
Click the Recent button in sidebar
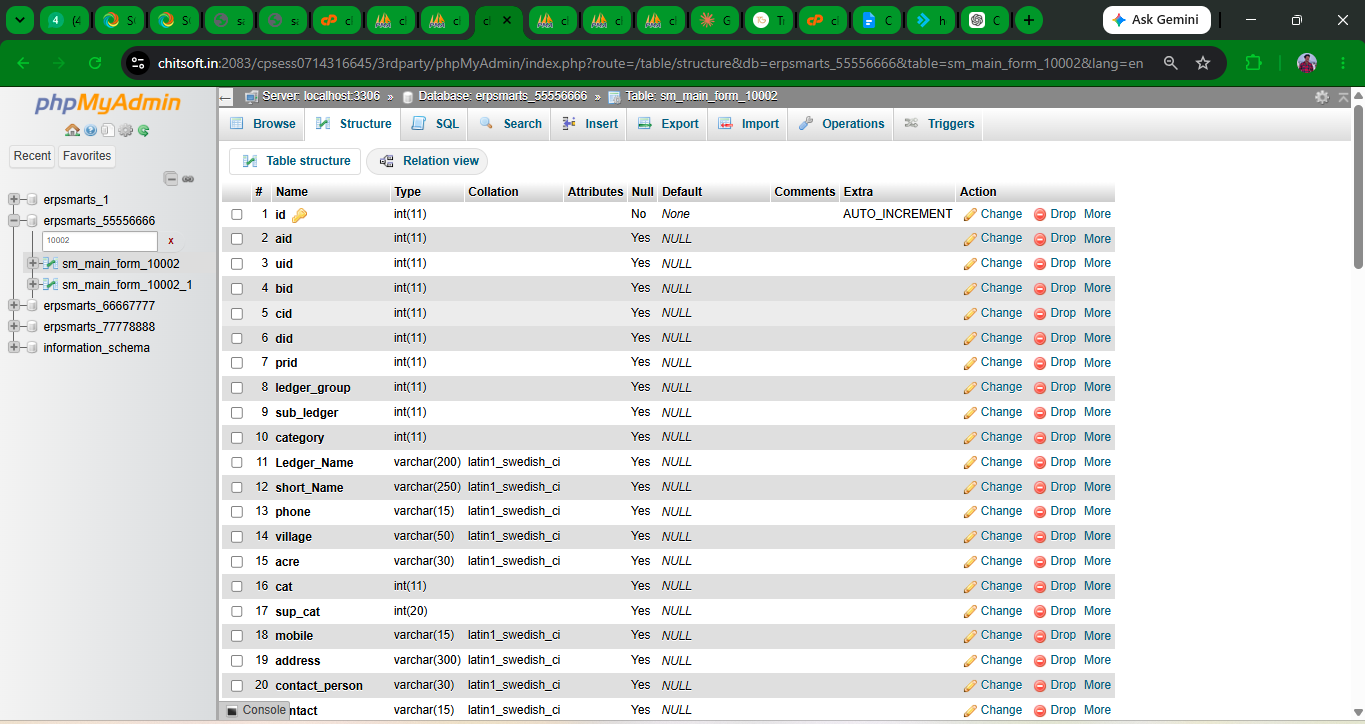point(32,156)
